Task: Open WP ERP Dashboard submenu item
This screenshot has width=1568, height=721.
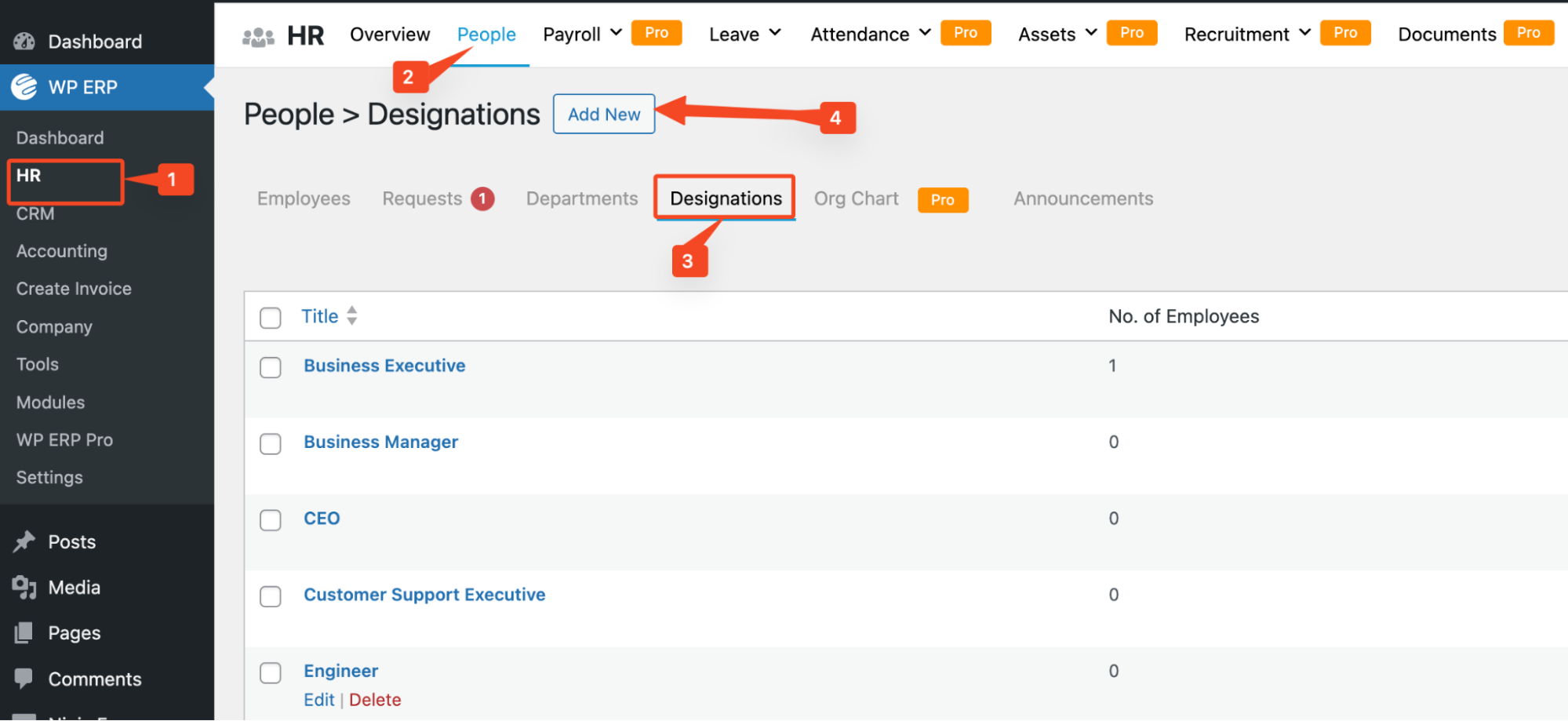Action: [x=60, y=138]
